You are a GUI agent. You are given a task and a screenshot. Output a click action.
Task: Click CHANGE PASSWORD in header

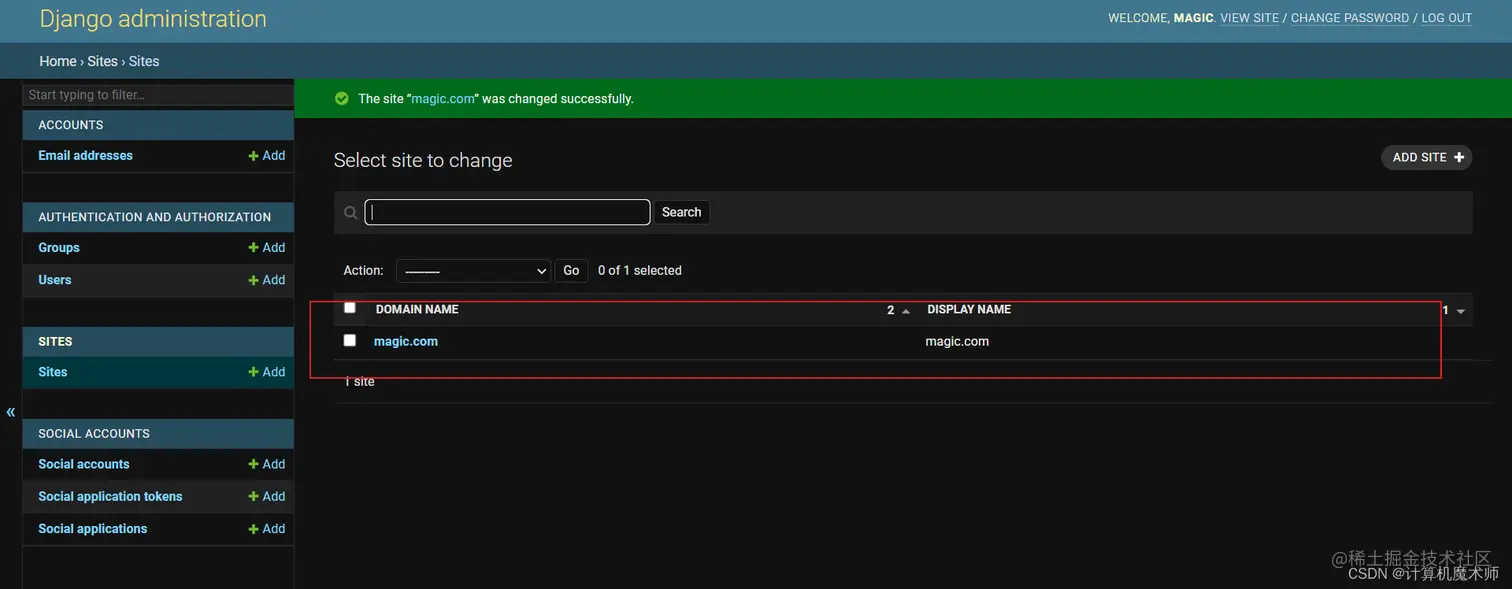[x=1350, y=18]
